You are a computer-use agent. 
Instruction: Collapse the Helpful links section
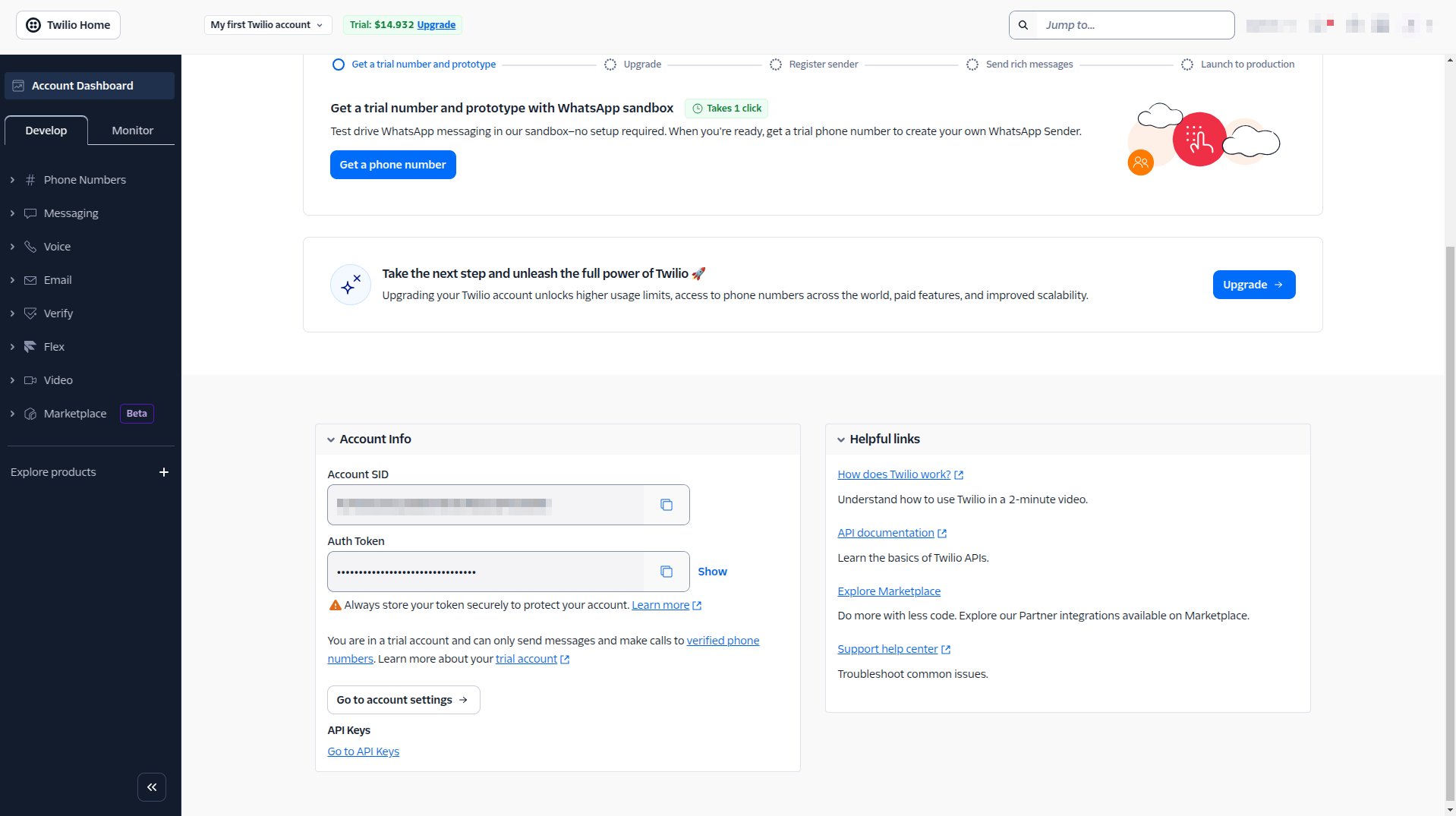(x=841, y=440)
